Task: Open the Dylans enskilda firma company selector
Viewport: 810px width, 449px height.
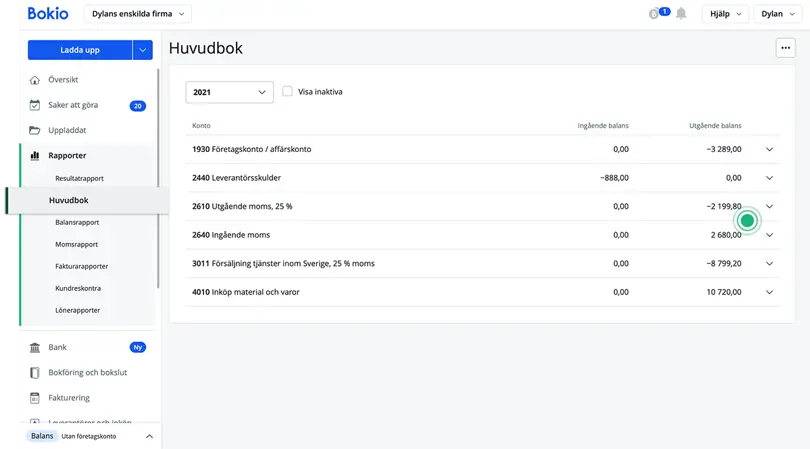Action: [x=138, y=14]
